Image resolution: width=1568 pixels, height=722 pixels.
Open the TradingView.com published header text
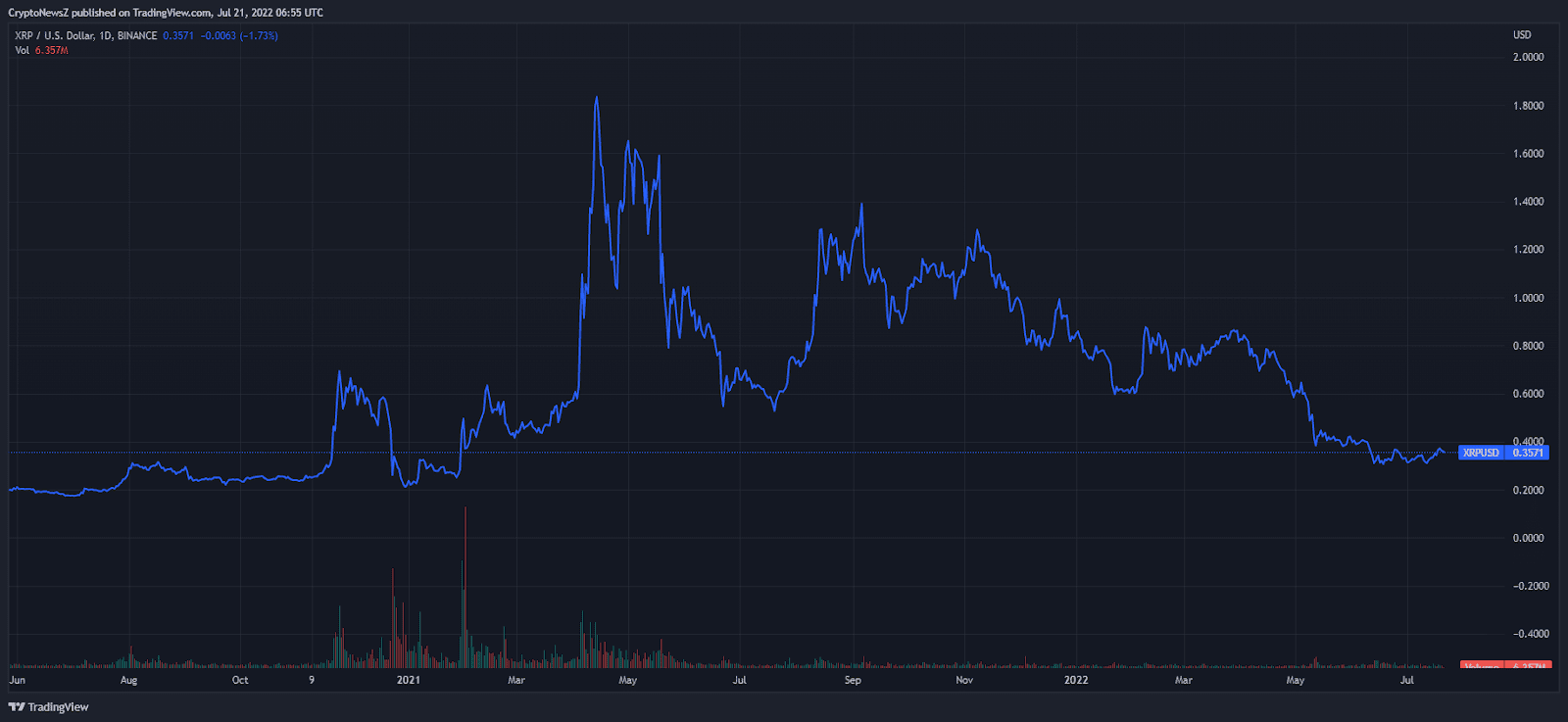[166, 13]
